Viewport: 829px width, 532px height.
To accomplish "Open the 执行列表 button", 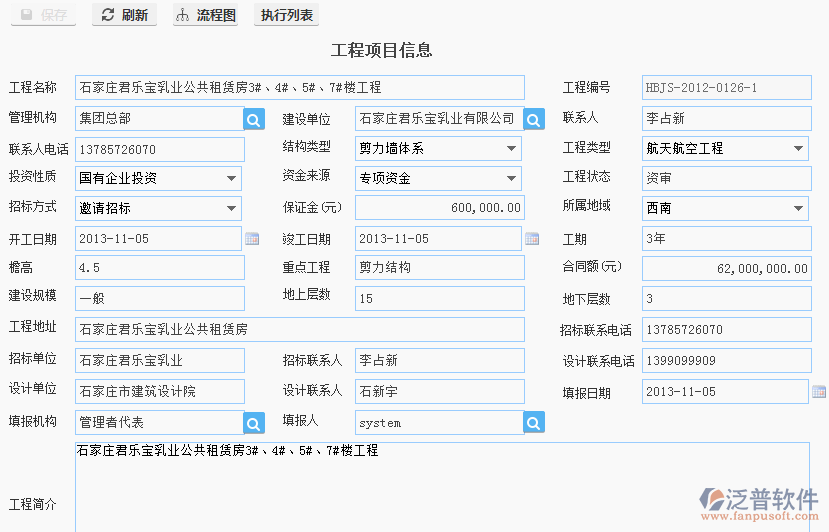I will point(286,15).
